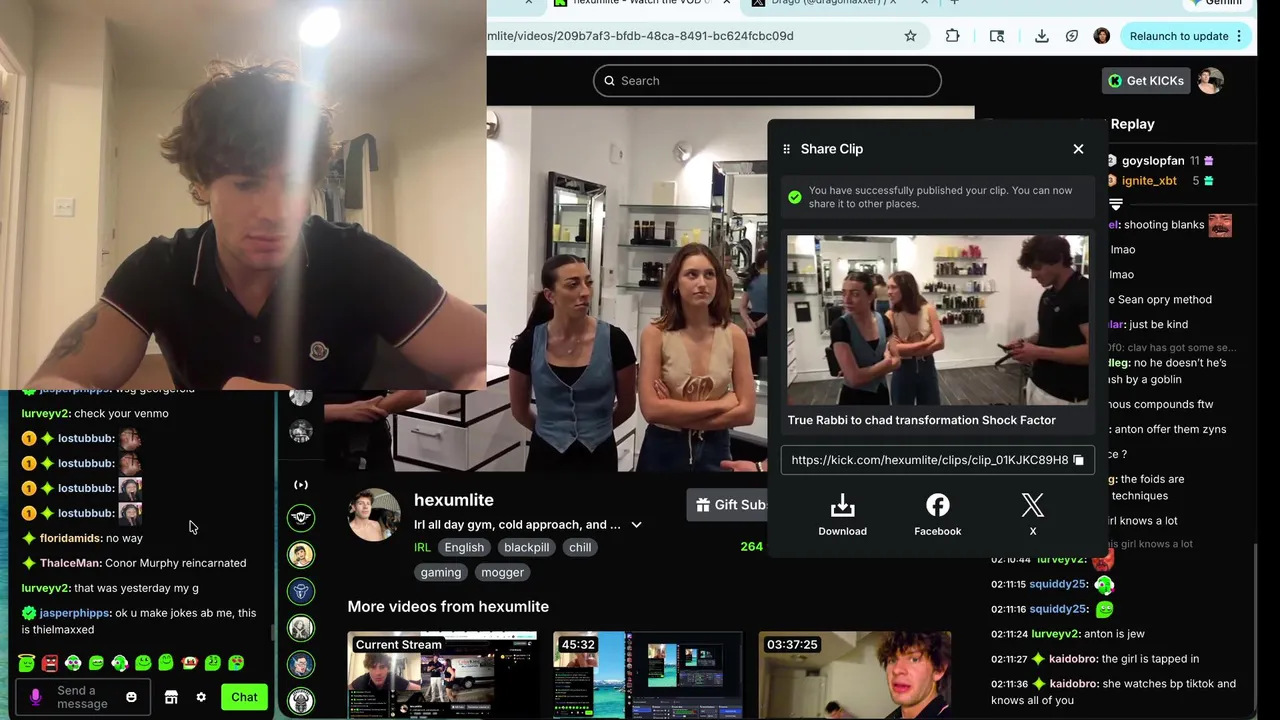1280x720 pixels.
Task: Click username floridamids in chat
Action: click(70, 538)
